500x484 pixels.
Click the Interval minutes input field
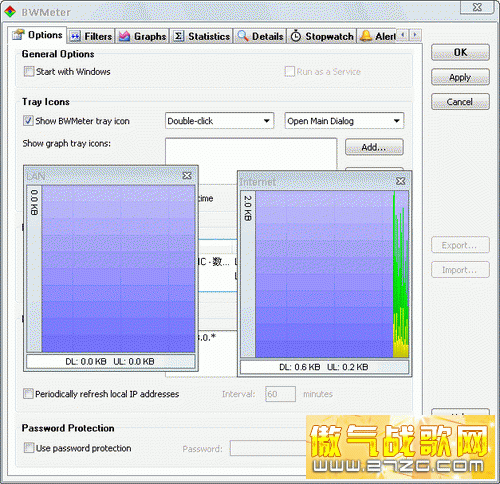coord(280,394)
